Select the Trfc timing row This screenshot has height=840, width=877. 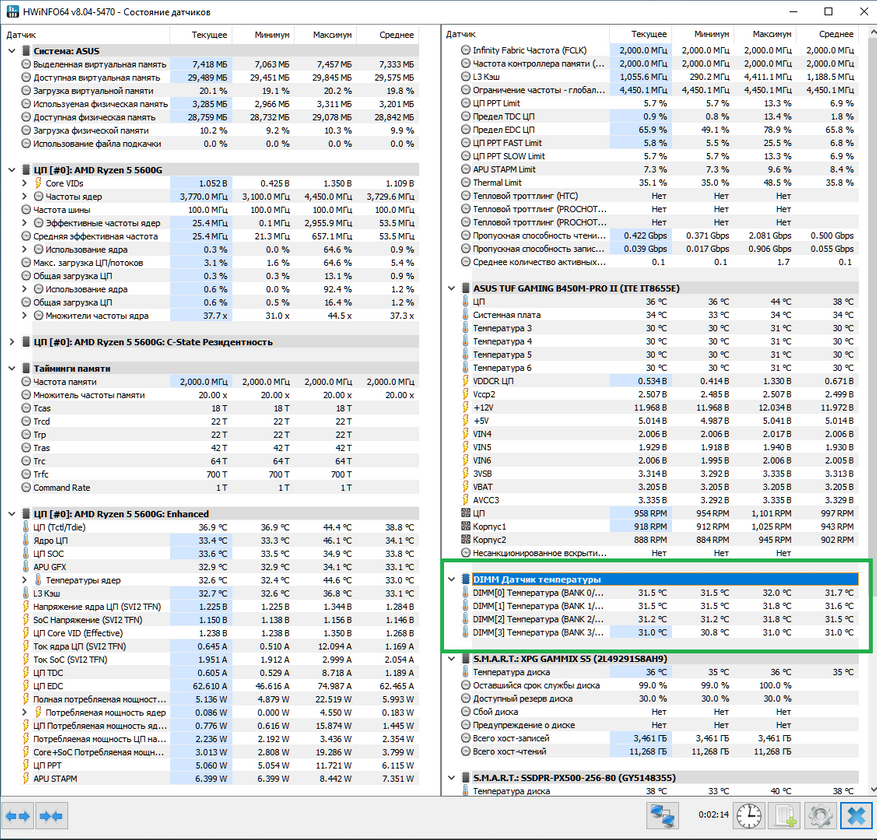click(220, 474)
